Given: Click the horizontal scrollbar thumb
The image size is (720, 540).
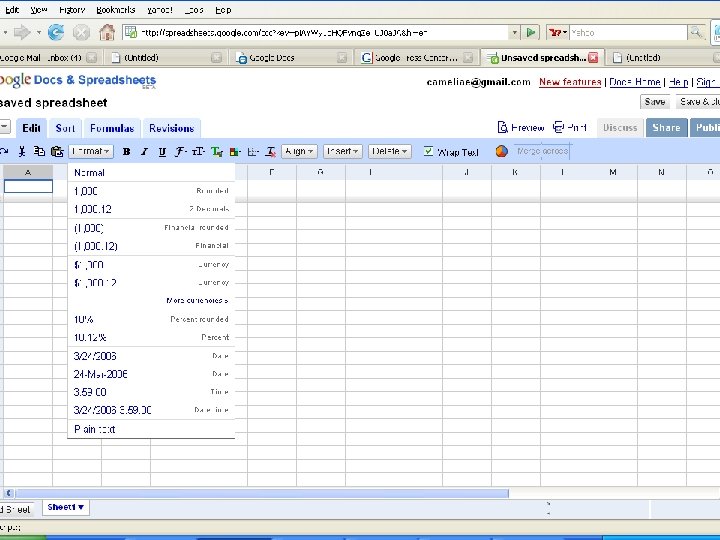Looking at the screenshot, I should click(262, 493).
